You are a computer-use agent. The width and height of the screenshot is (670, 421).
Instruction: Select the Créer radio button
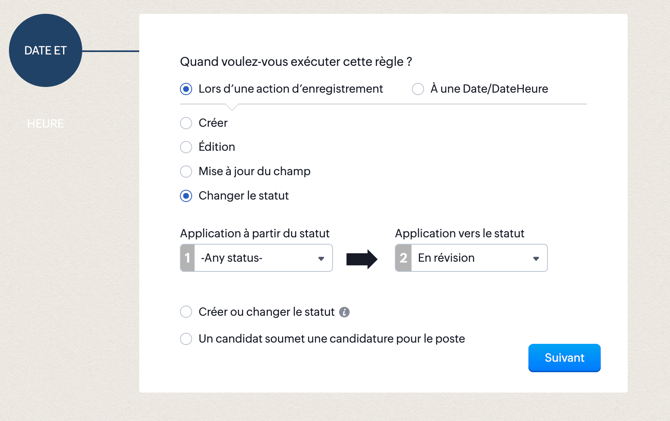tap(186, 123)
